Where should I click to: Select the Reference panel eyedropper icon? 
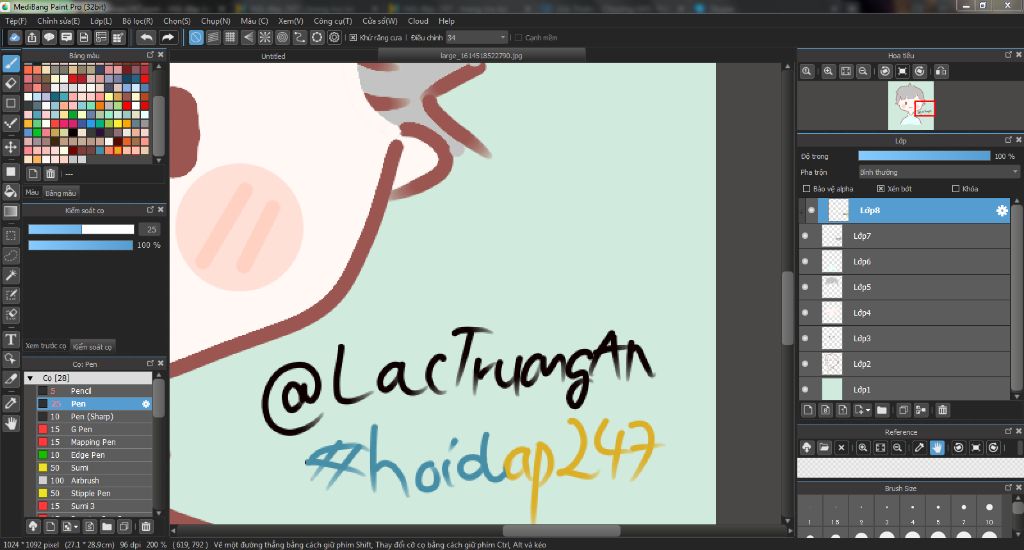coord(919,447)
